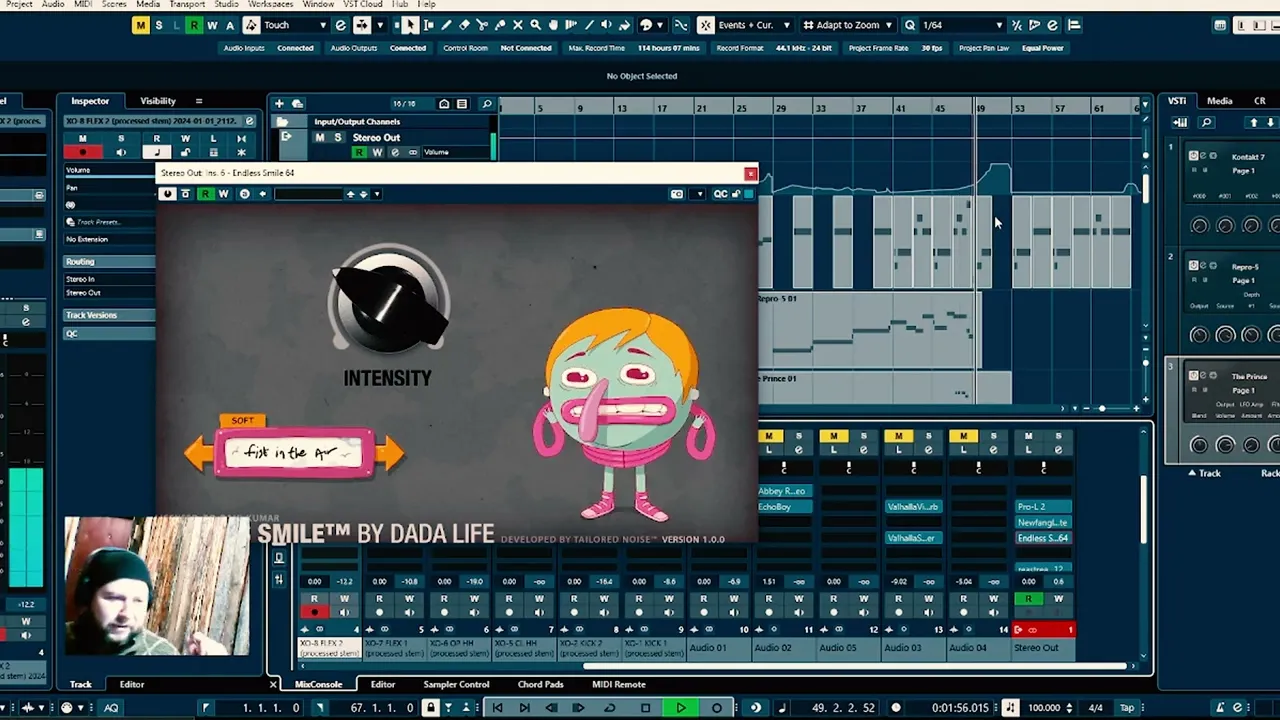The width and height of the screenshot is (1280, 720).
Task: Click the plugin A/B compare icon
Action: 244,194
